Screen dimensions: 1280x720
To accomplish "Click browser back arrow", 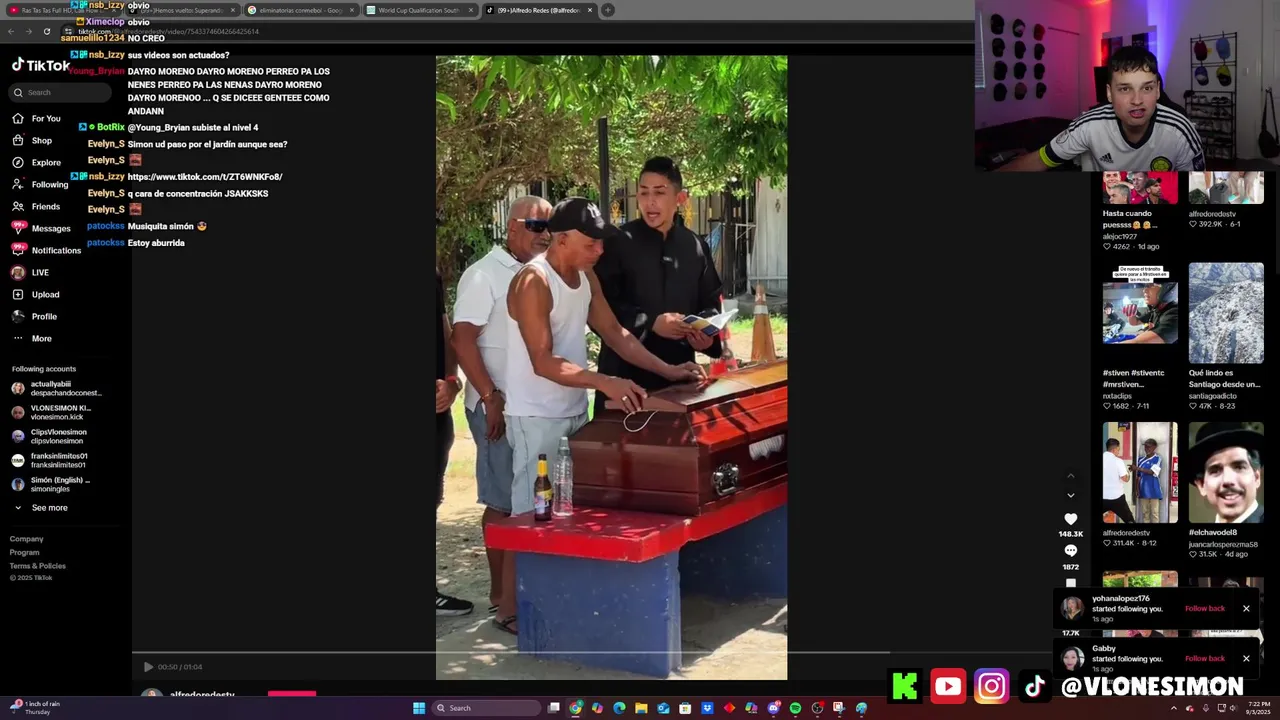I will pyautogui.click(x=11, y=31).
